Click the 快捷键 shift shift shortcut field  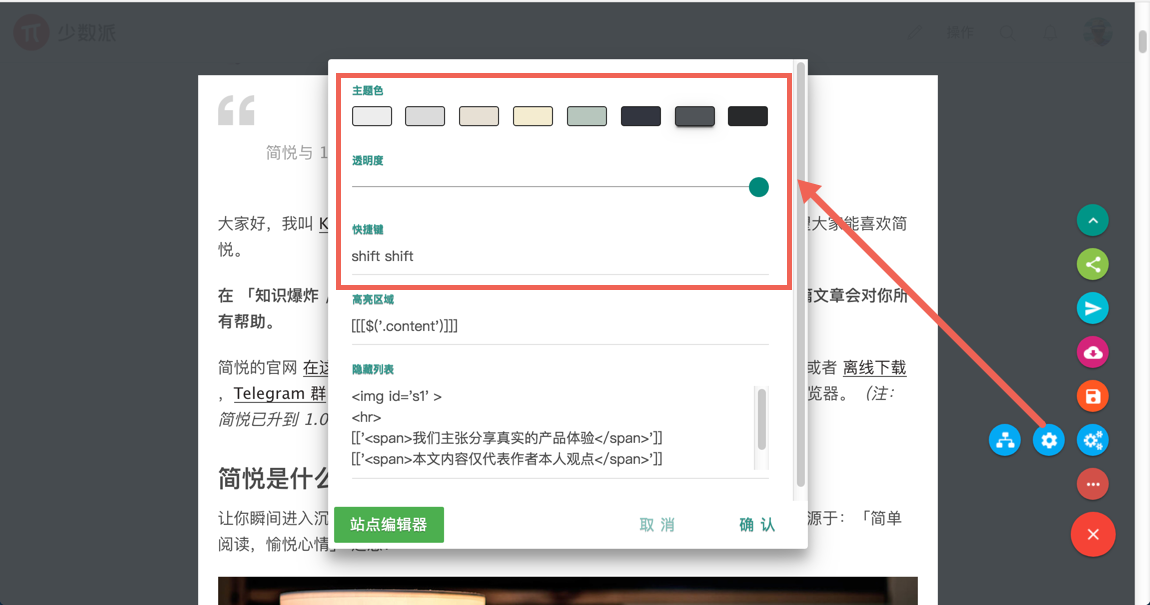(x=560, y=257)
